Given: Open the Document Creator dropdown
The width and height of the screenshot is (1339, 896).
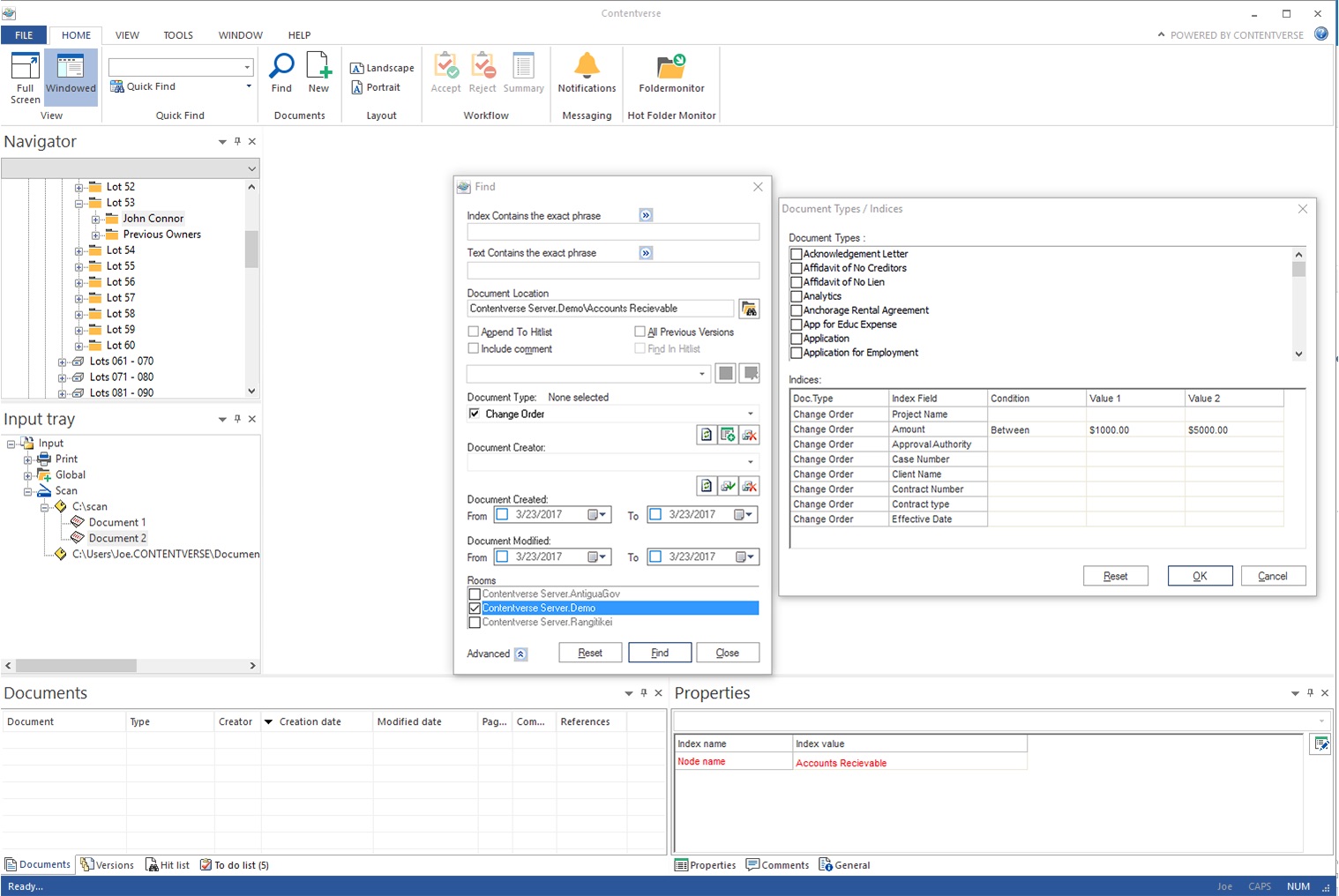Looking at the screenshot, I should point(751,461).
